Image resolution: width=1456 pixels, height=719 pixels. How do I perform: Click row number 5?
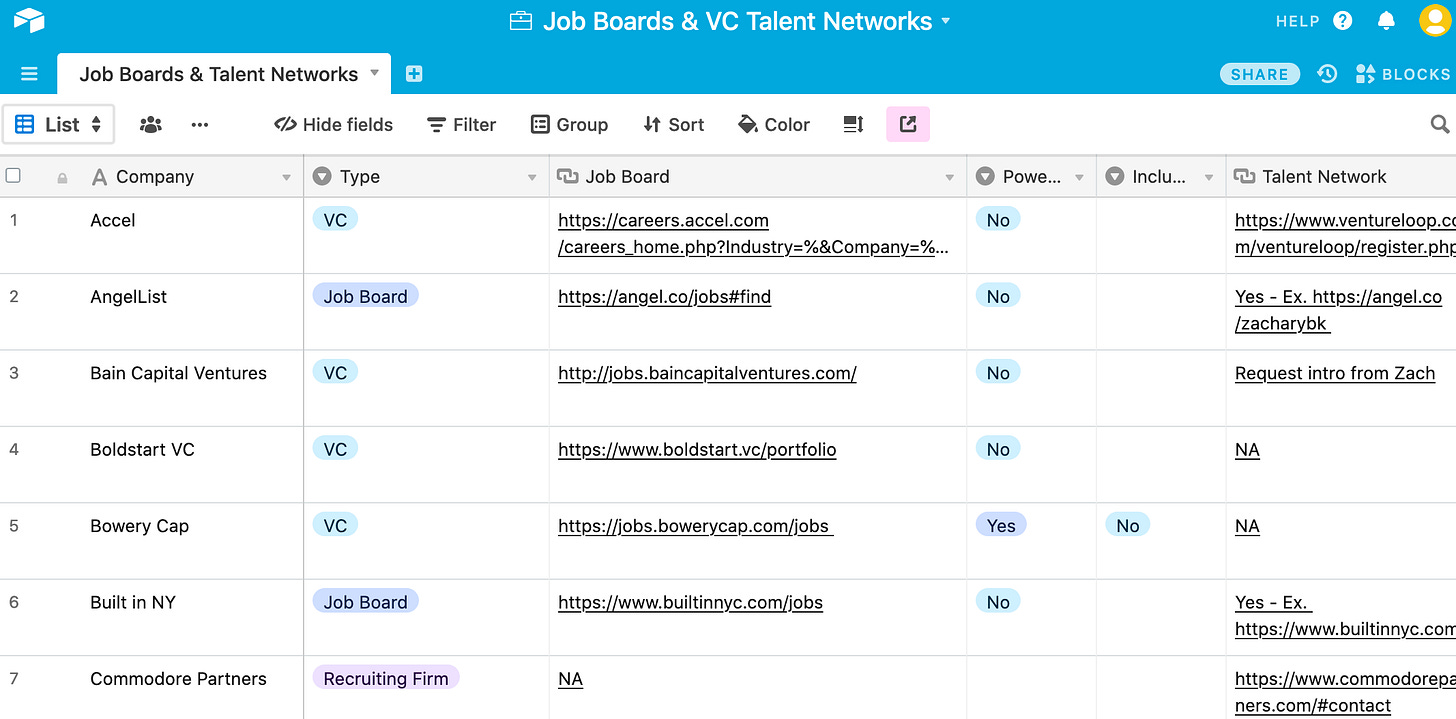coord(14,526)
